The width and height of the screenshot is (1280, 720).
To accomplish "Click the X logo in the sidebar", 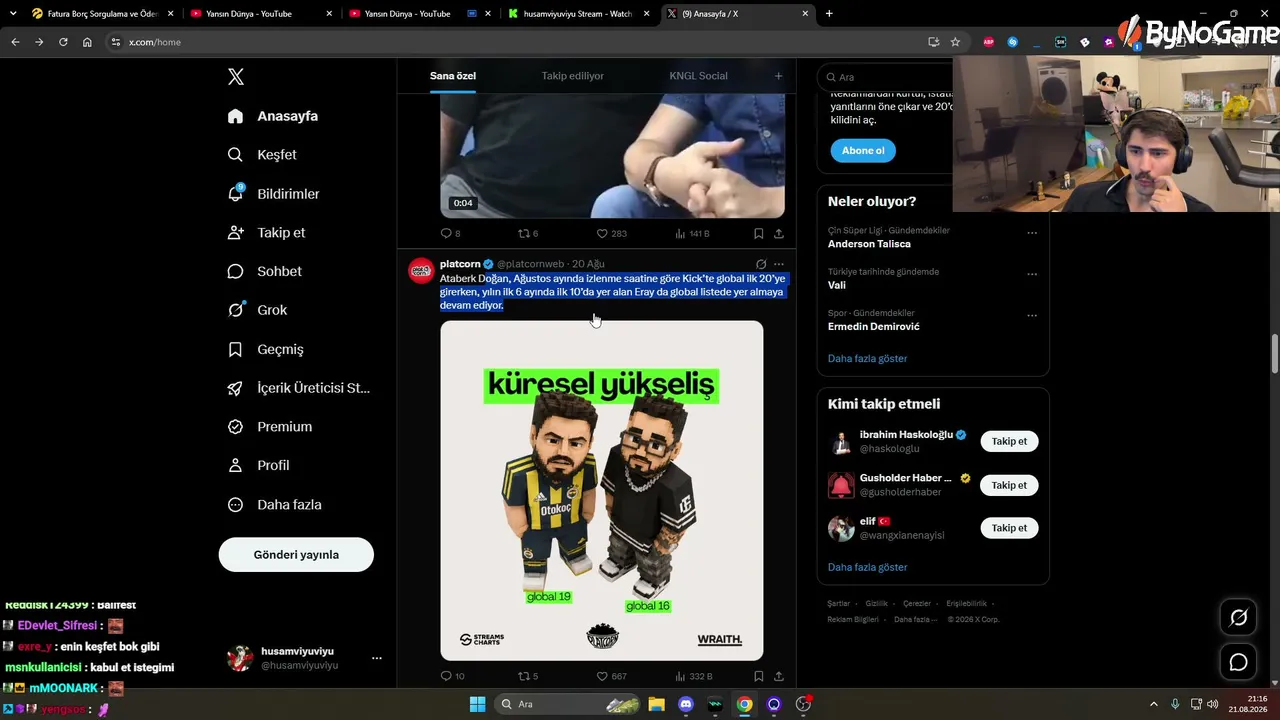I will point(236,77).
